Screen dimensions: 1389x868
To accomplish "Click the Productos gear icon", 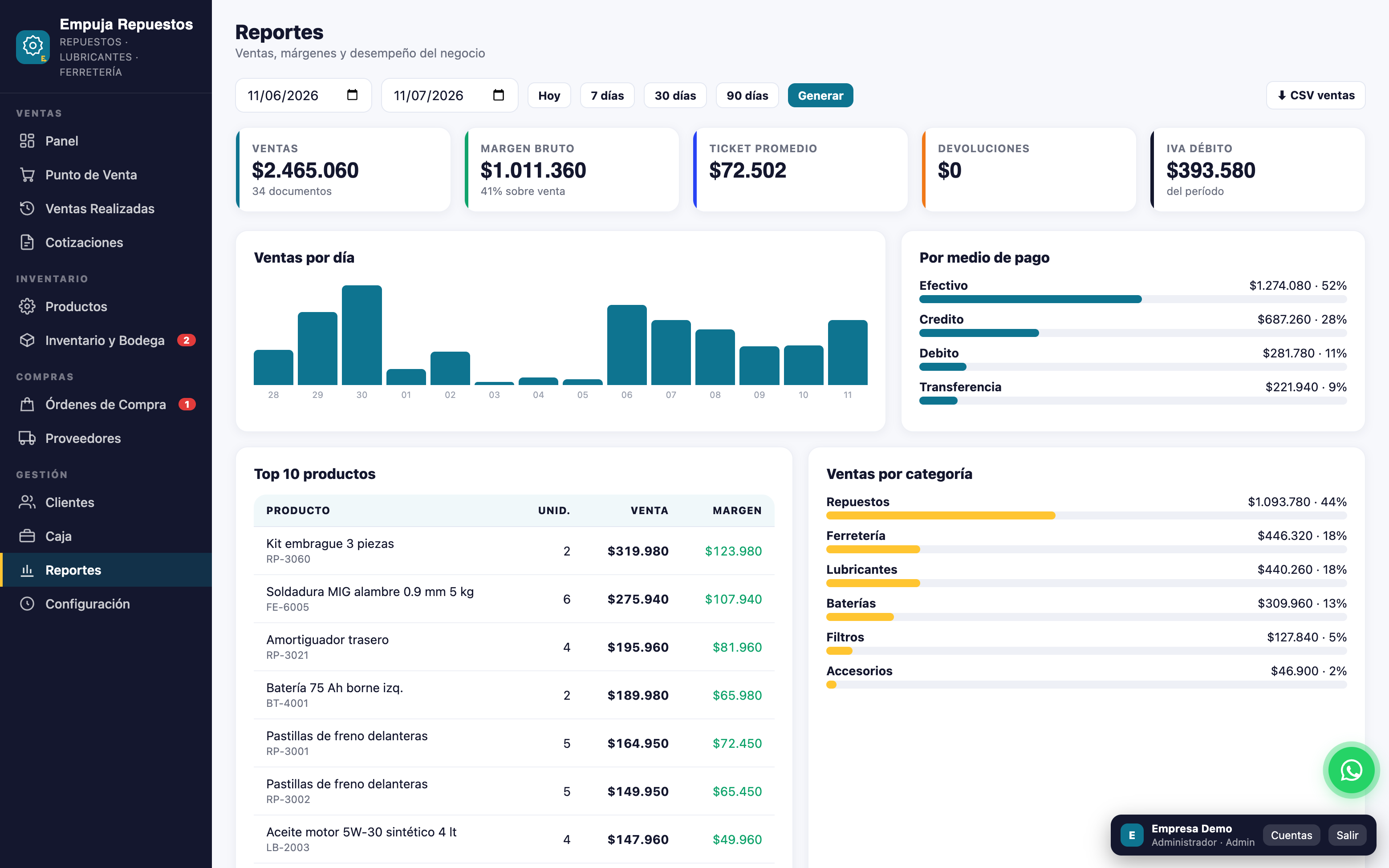I will click(x=27, y=307).
